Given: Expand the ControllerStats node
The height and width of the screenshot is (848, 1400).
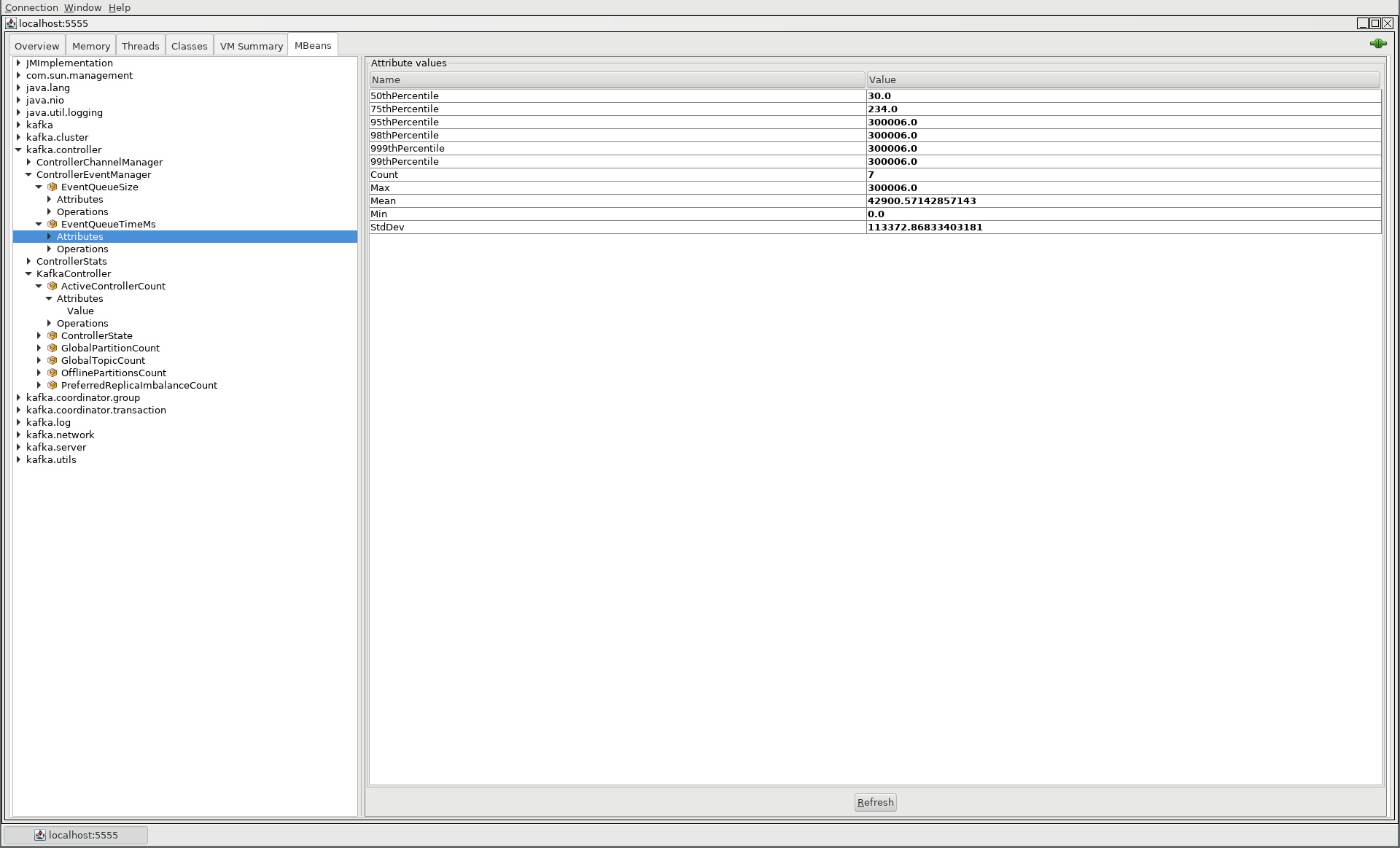Looking at the screenshot, I should (x=28, y=261).
